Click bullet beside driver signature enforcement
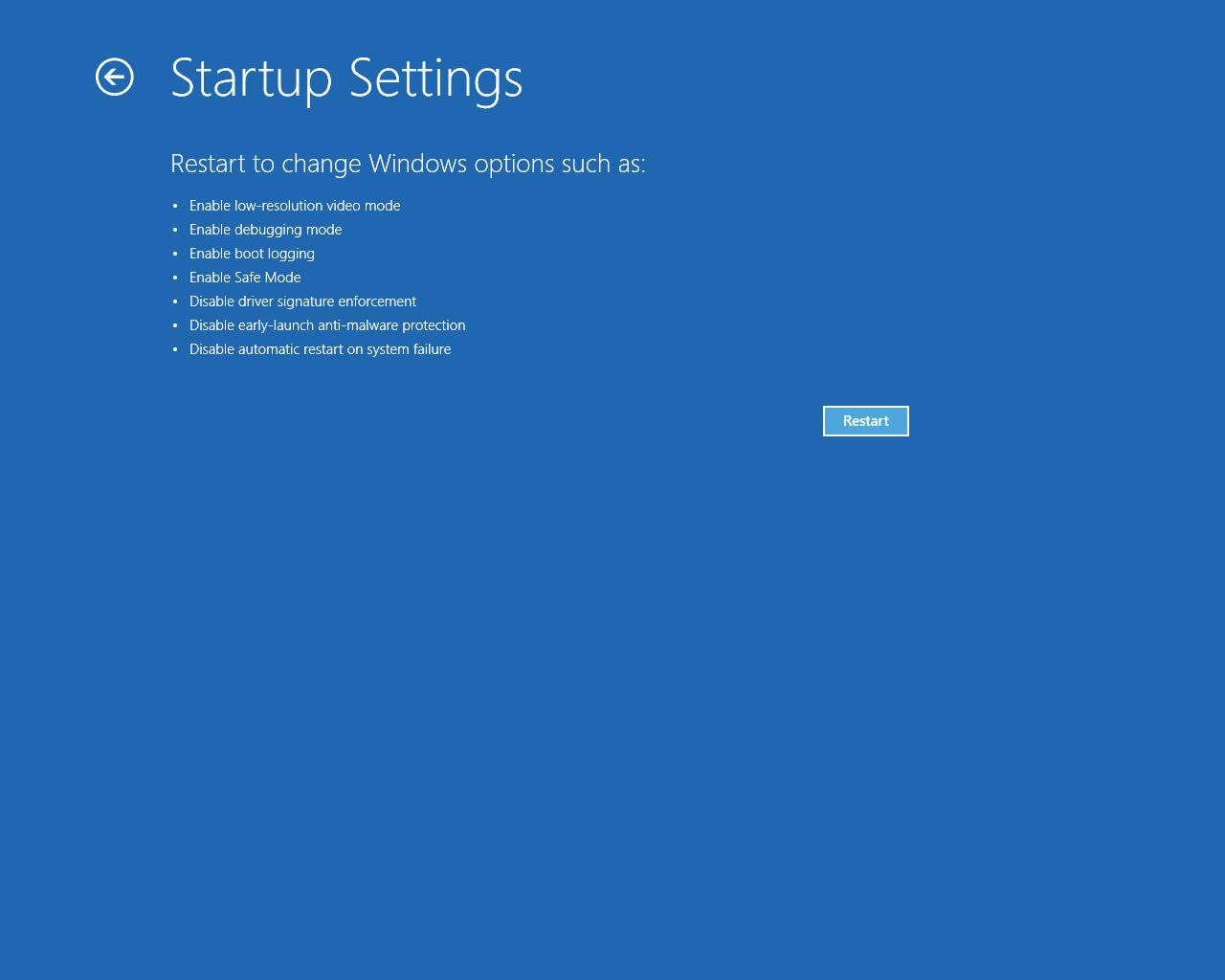This screenshot has width=1225, height=980. 175,301
